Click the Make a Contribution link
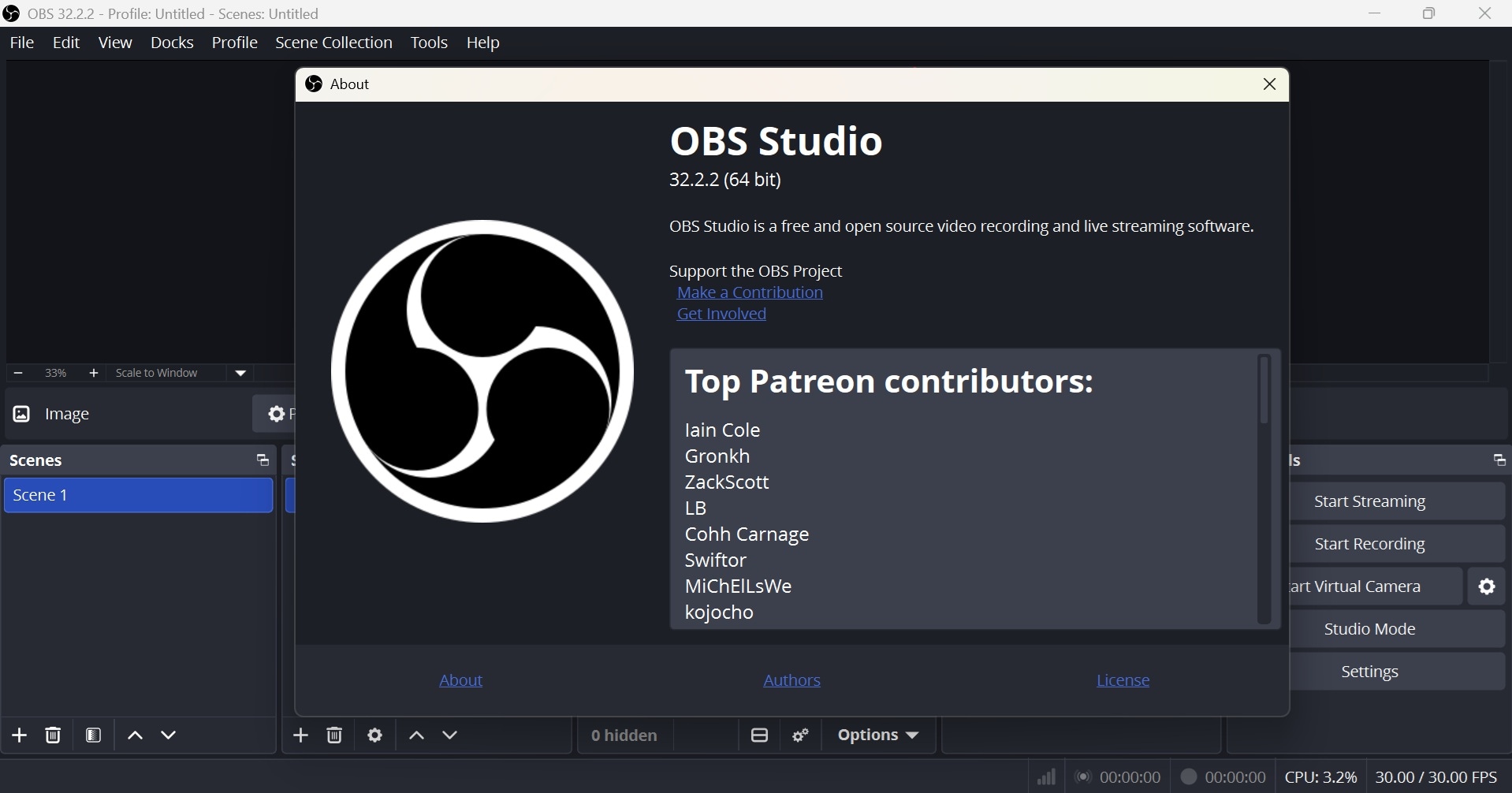 pos(750,293)
